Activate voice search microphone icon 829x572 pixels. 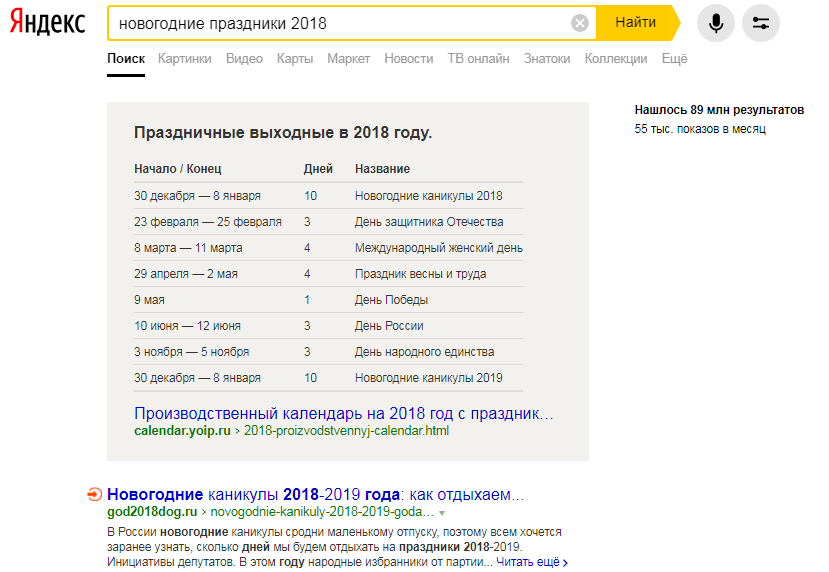coord(715,23)
